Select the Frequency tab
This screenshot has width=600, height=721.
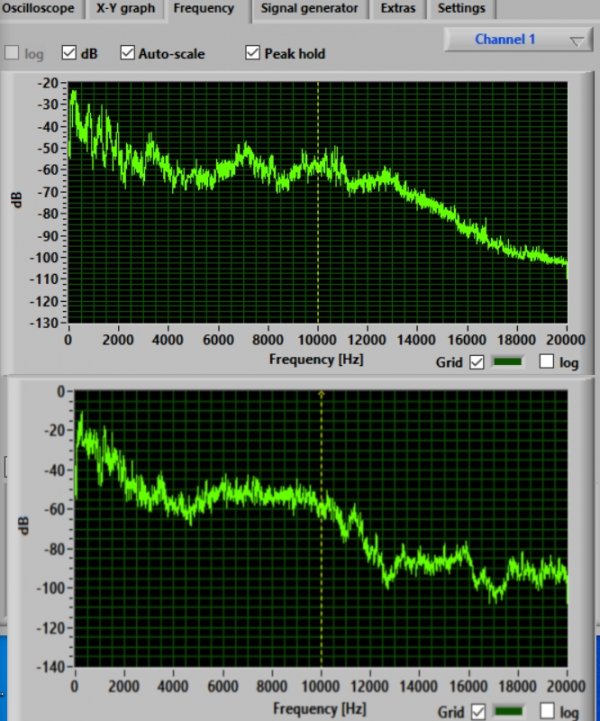point(203,9)
